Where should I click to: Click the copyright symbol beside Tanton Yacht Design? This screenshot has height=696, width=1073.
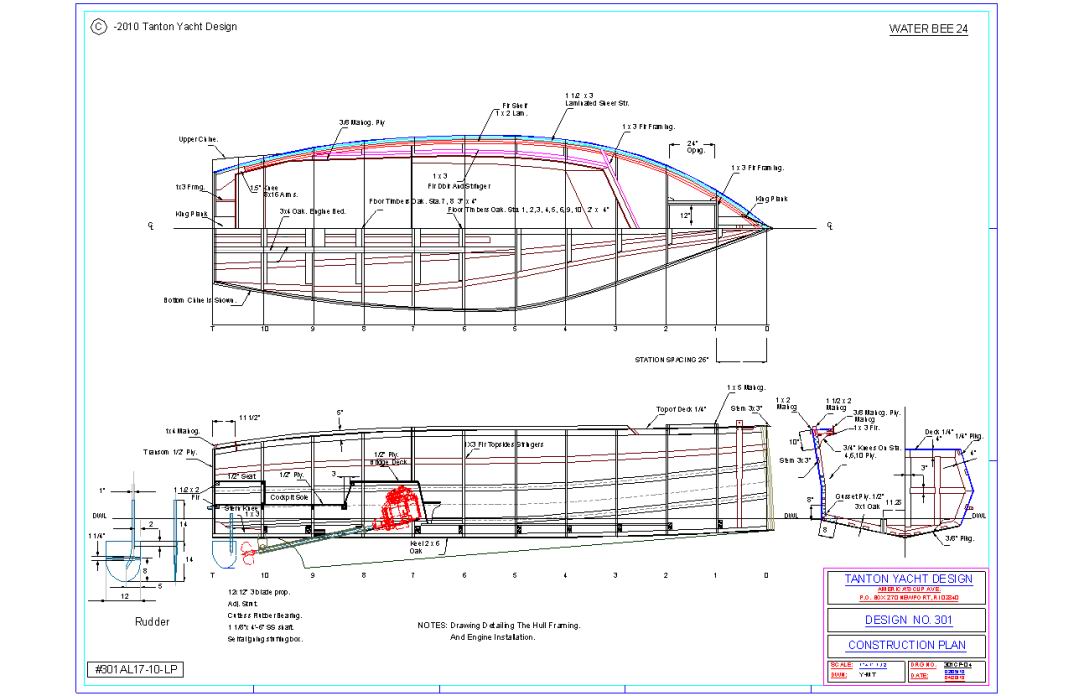pyautogui.click(x=98, y=27)
